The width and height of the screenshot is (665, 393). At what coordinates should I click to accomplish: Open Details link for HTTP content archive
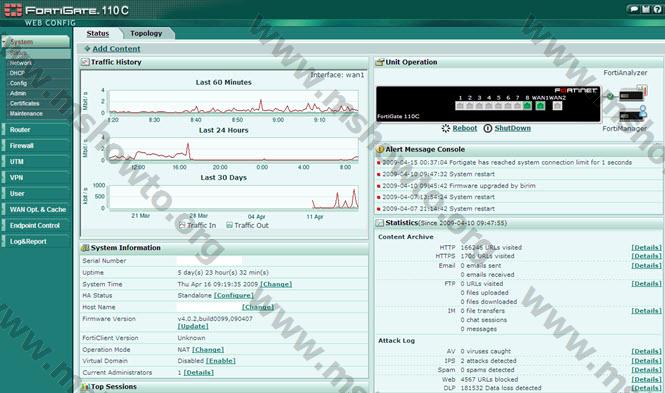tap(646, 248)
